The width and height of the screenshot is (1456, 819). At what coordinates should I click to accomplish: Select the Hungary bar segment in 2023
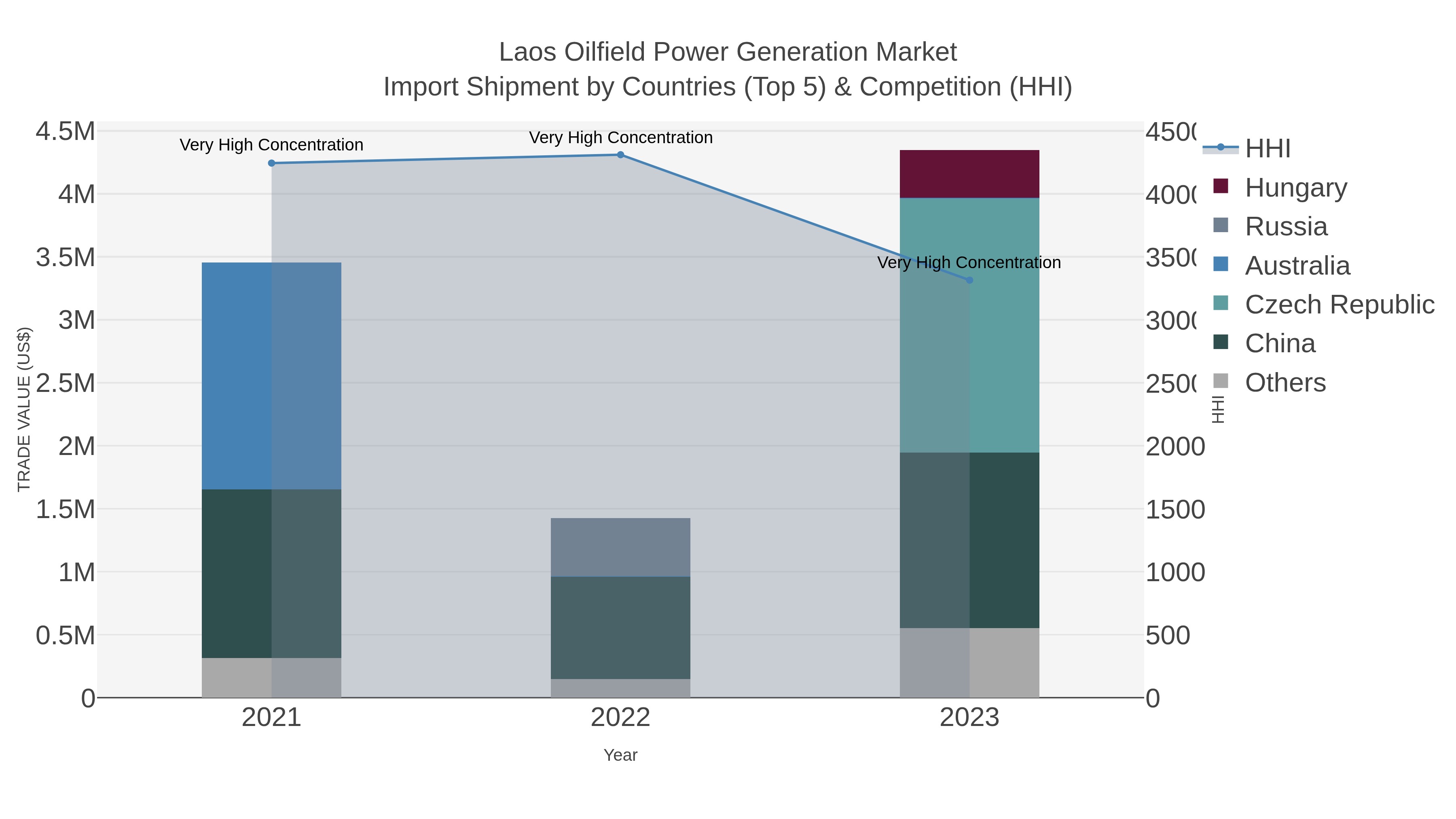point(969,174)
